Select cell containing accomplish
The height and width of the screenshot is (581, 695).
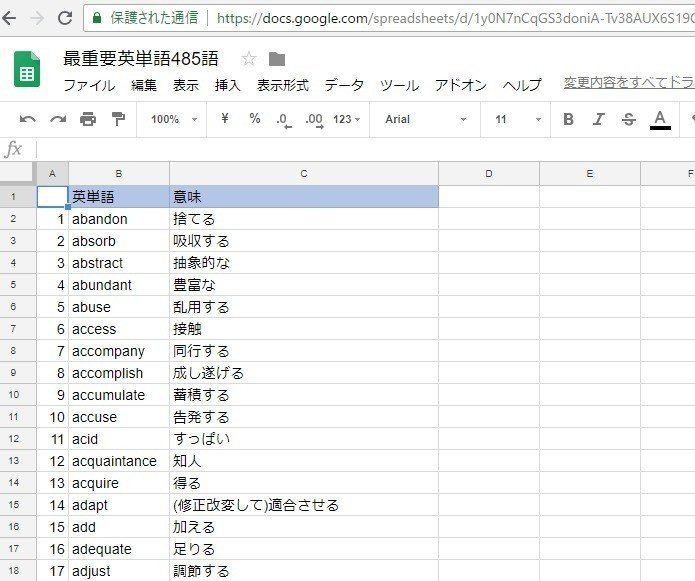click(x=119, y=373)
